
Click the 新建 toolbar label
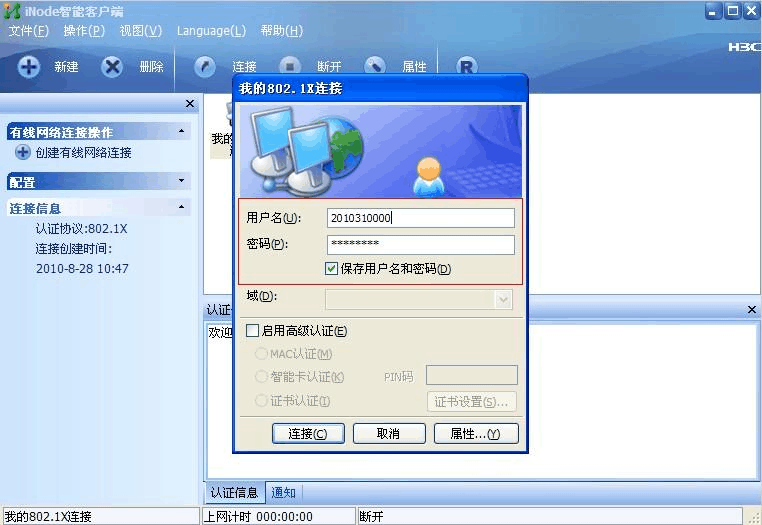[66, 67]
